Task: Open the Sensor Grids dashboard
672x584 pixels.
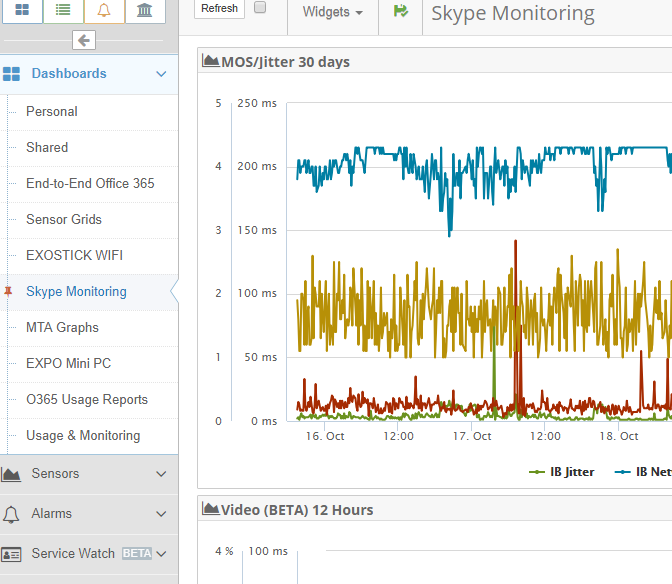Action: tap(64, 219)
